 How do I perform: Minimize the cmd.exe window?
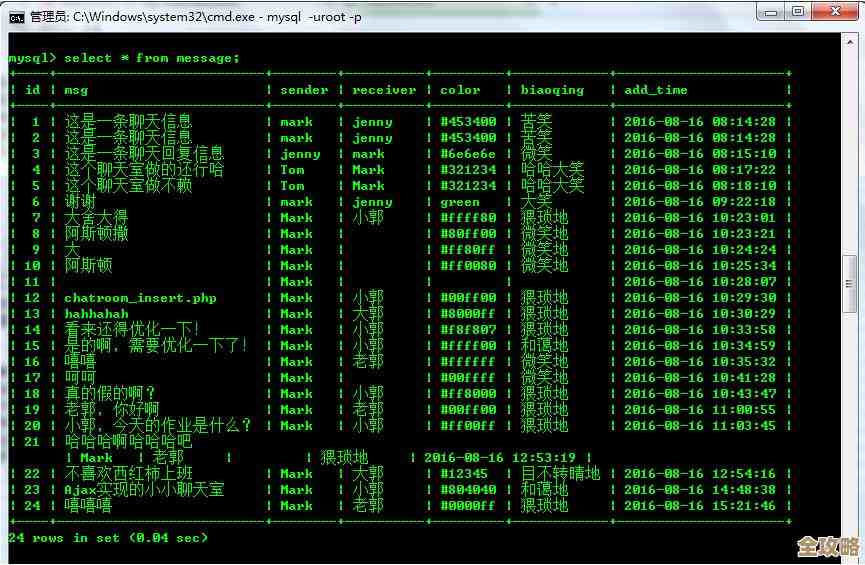(769, 12)
